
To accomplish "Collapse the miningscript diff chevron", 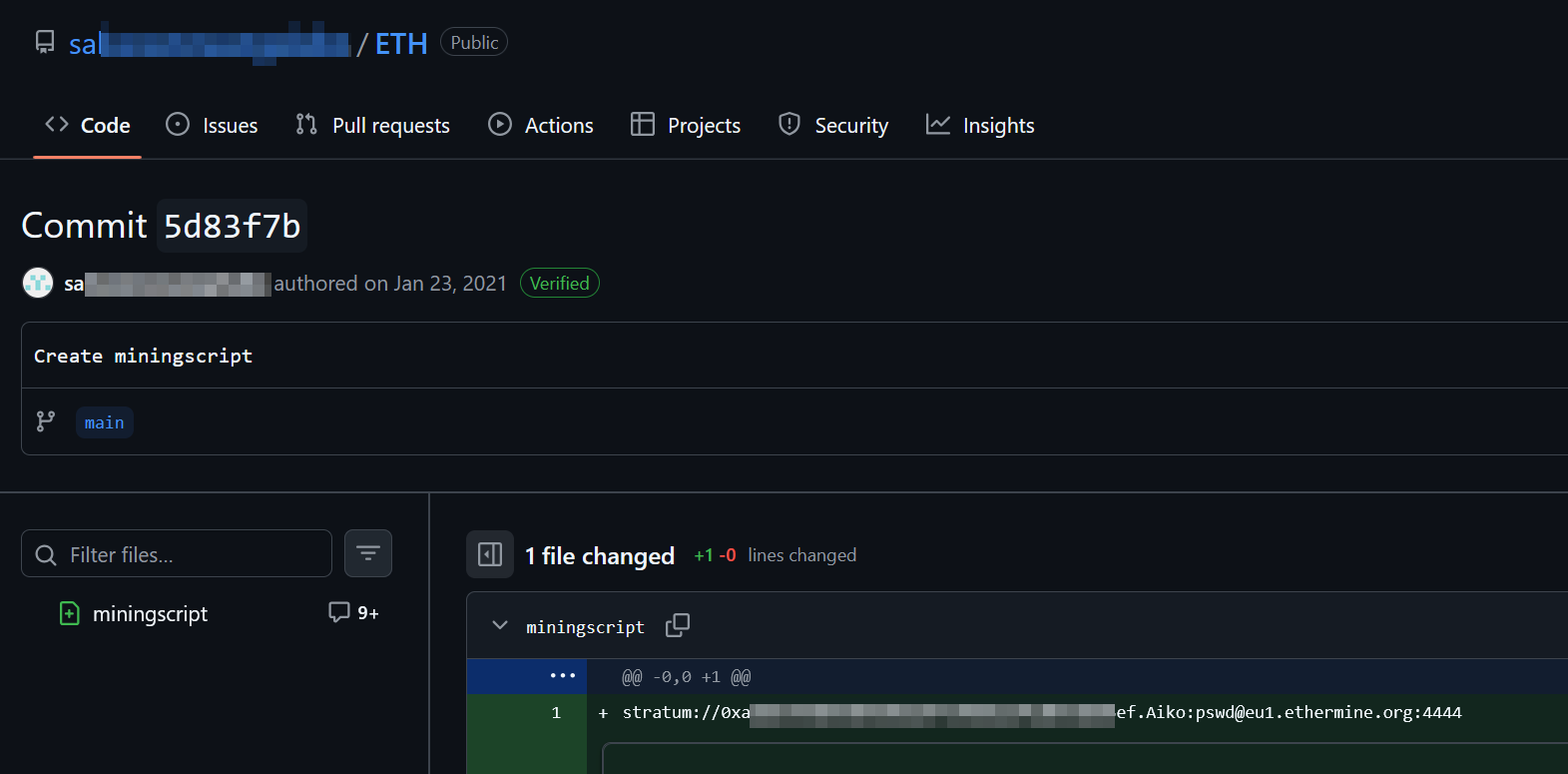I will click(500, 625).
